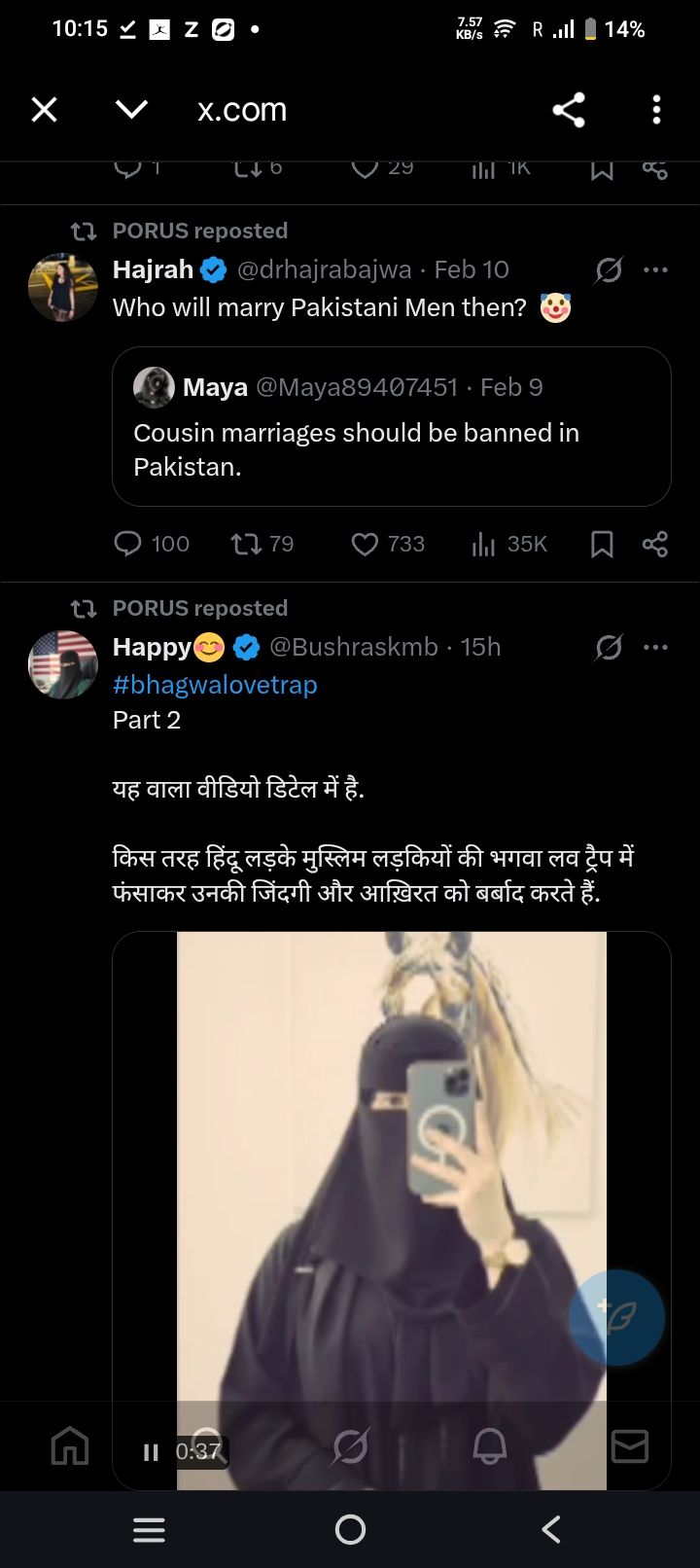Screen dimensions: 700x1568
Task: Repost Hajrah's post with 79 reposts
Action: [x=246, y=544]
